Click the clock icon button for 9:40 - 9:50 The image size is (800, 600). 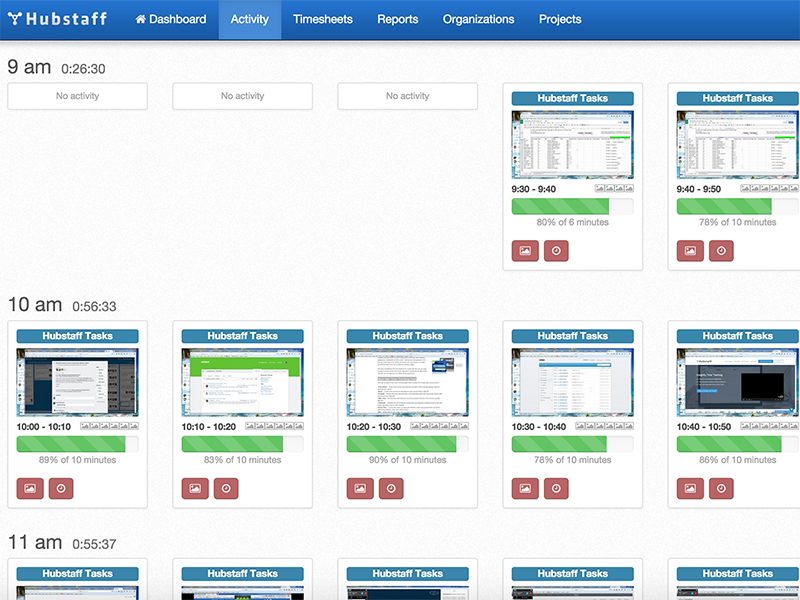click(721, 251)
